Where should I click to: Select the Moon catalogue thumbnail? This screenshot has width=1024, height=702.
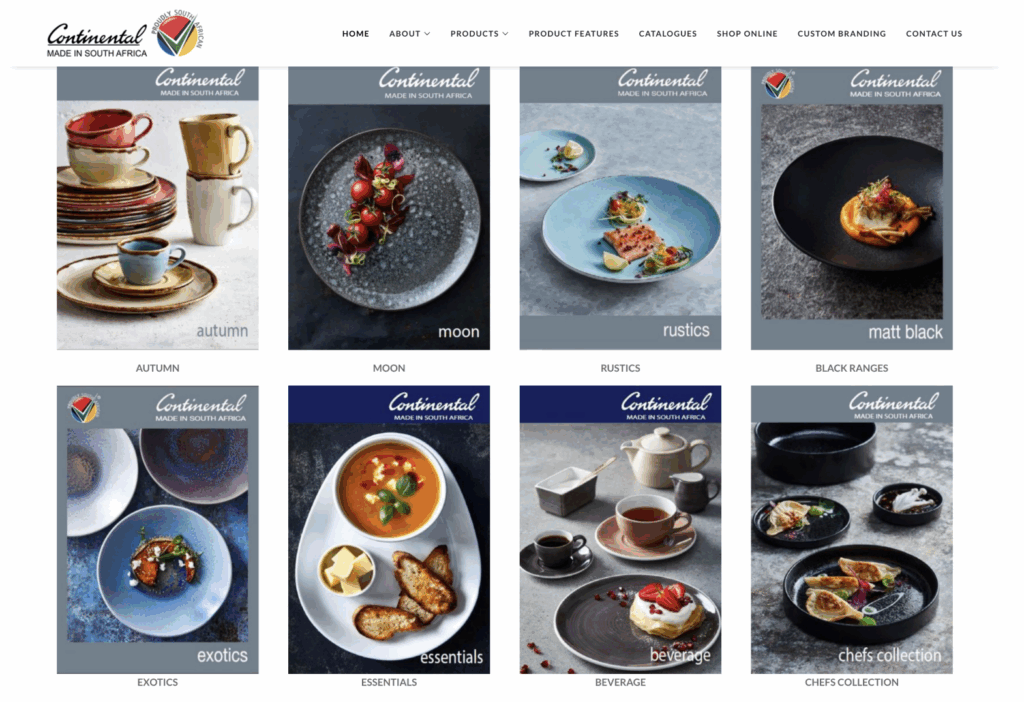(x=389, y=208)
